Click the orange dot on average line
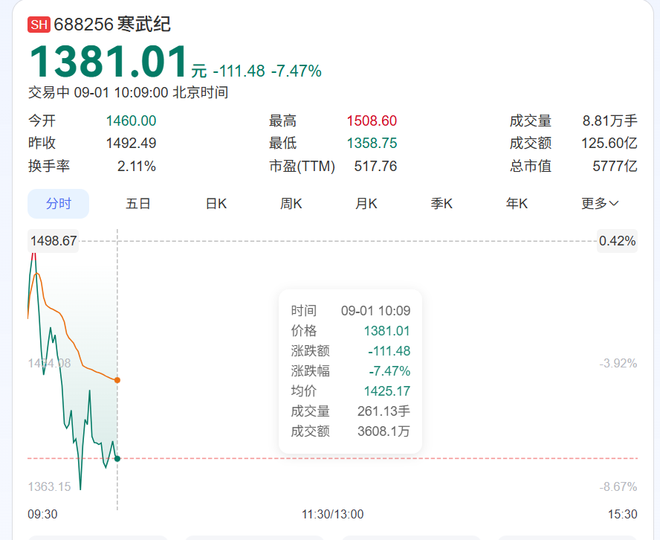The width and height of the screenshot is (660, 540). click(x=118, y=380)
